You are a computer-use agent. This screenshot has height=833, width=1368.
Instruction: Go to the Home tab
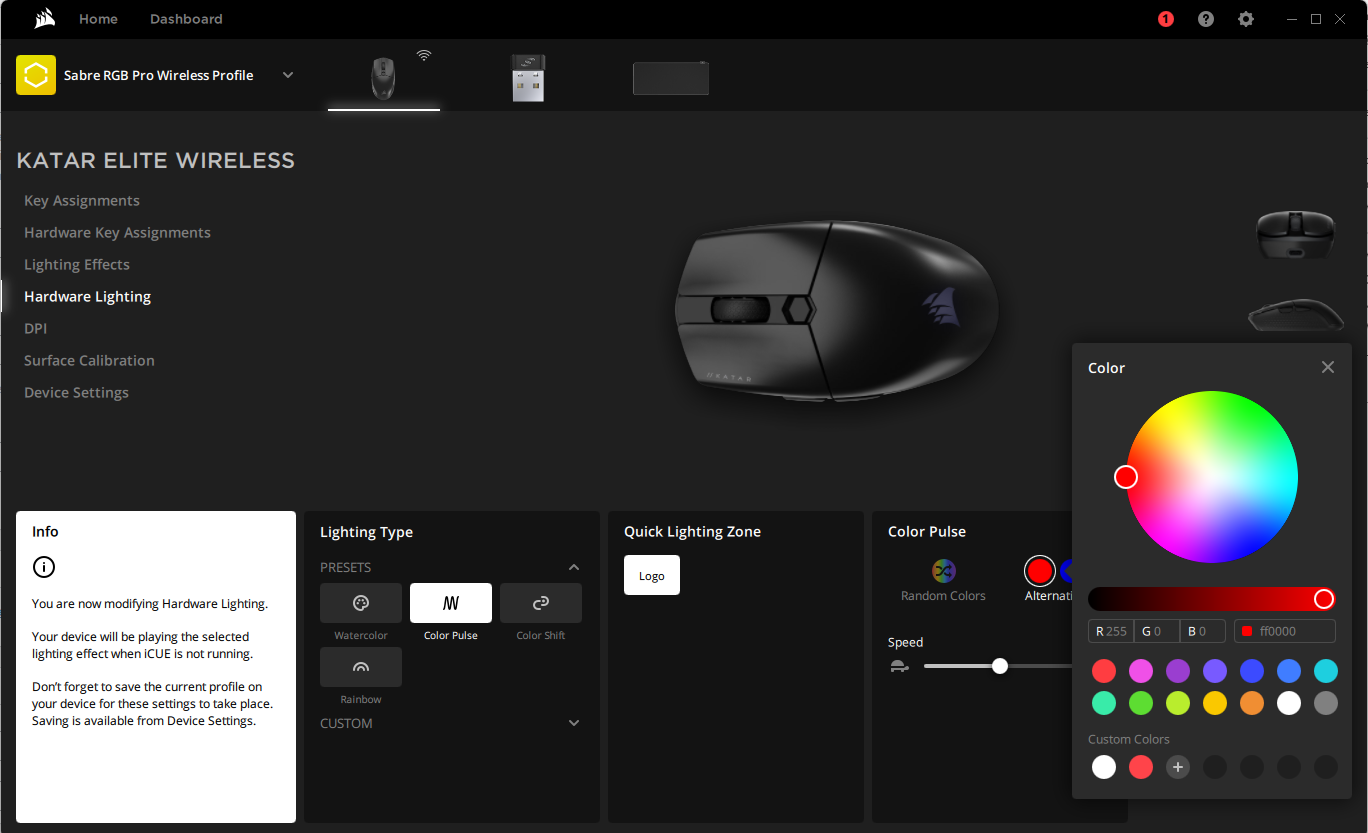coord(98,19)
